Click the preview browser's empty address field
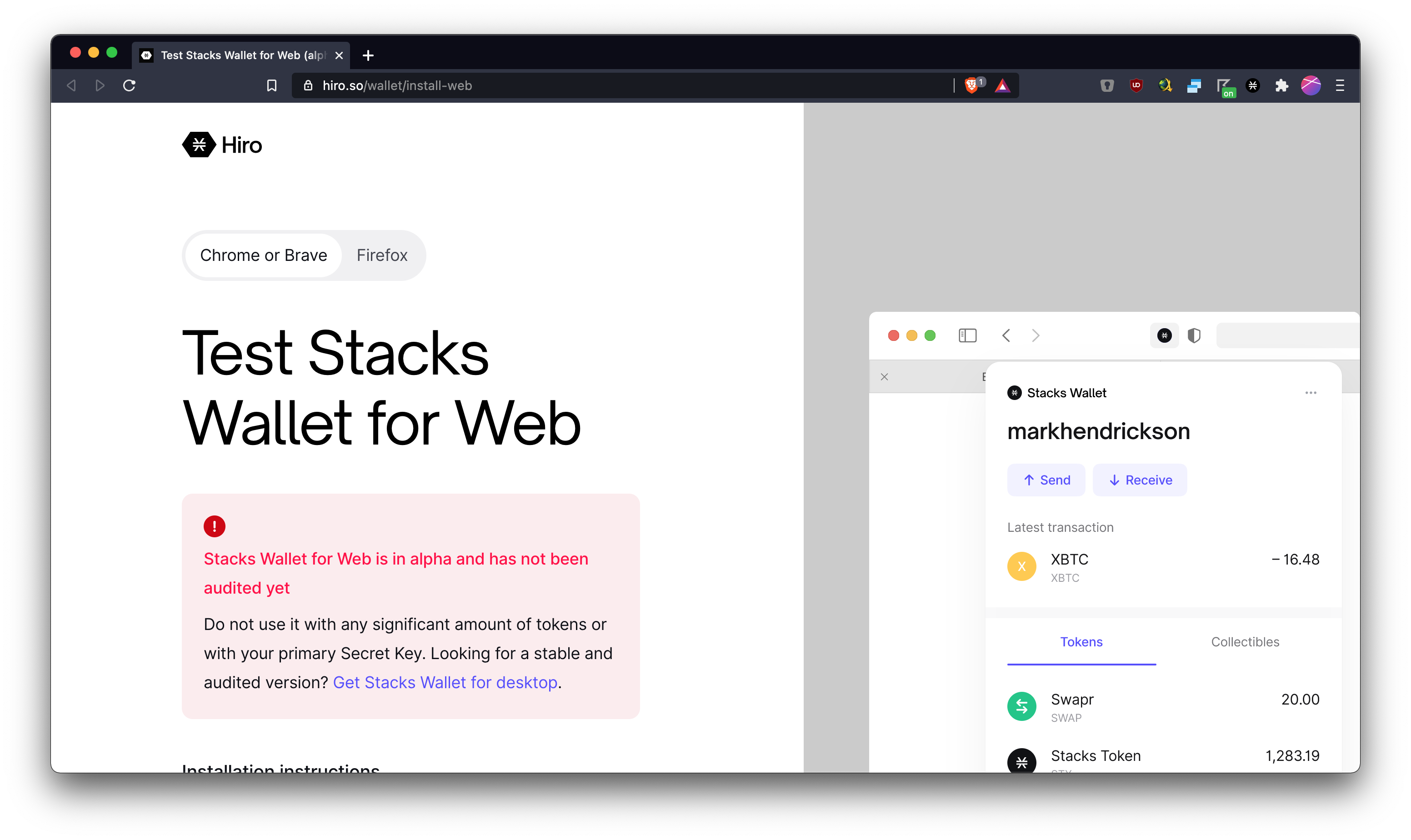1411x840 pixels. coord(1288,335)
